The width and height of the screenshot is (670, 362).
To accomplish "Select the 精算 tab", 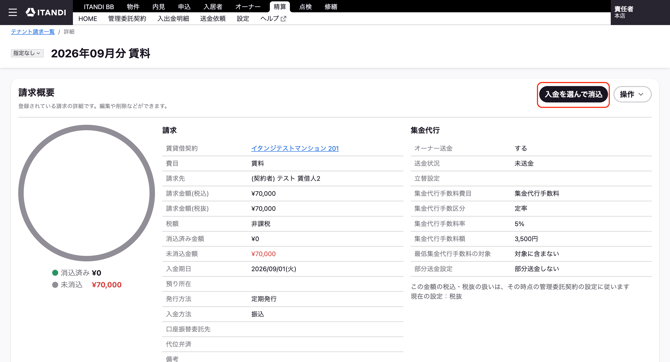I will coord(280,6).
